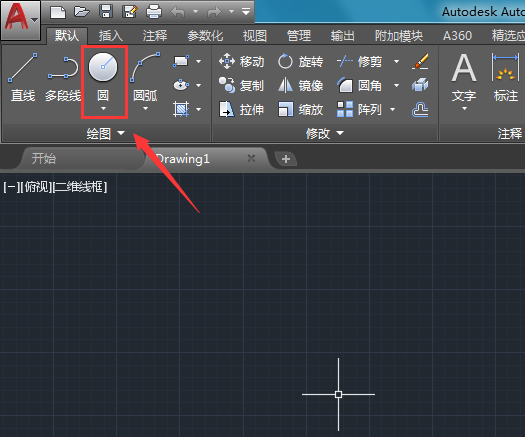Open the A360 ribbon tab
This screenshot has height=437, width=525.
pyautogui.click(x=457, y=35)
